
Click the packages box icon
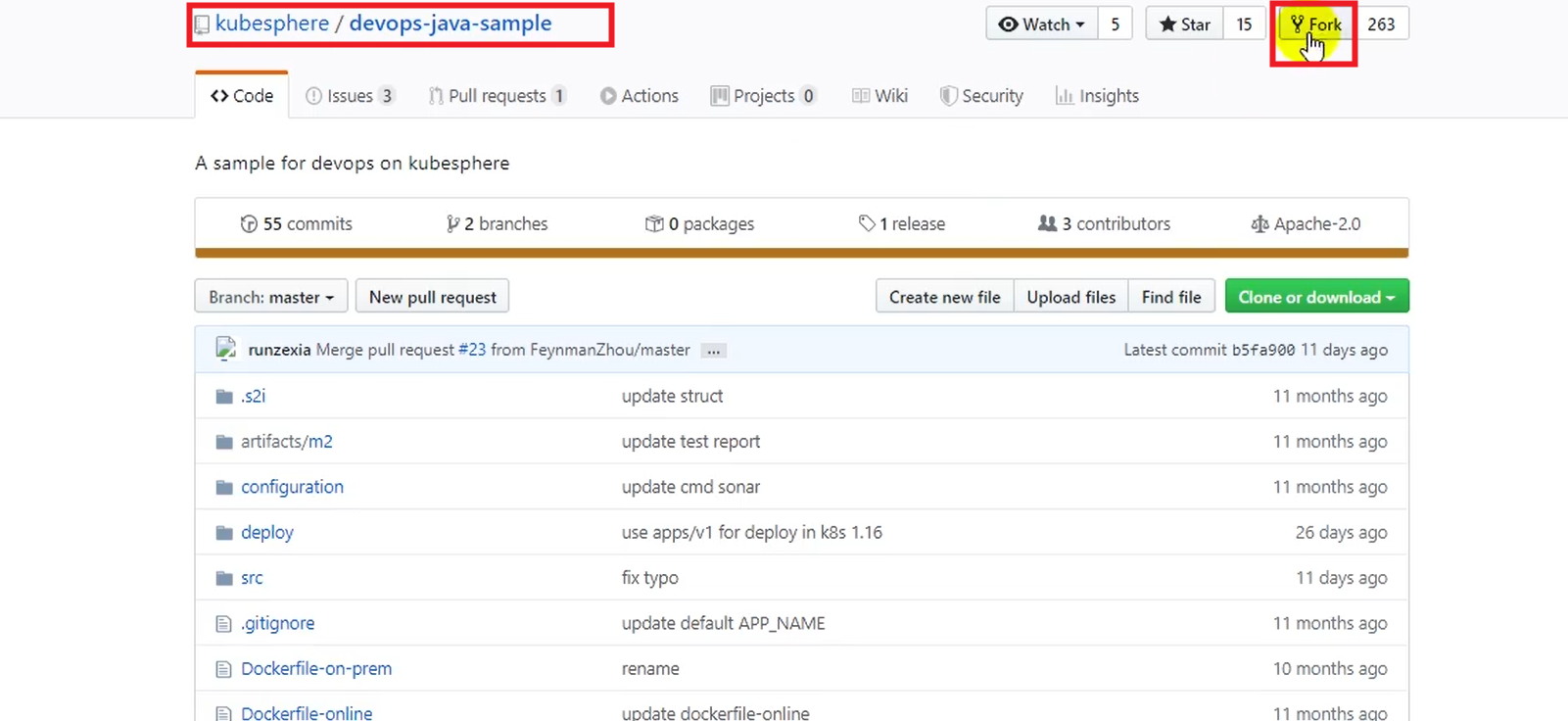point(654,223)
